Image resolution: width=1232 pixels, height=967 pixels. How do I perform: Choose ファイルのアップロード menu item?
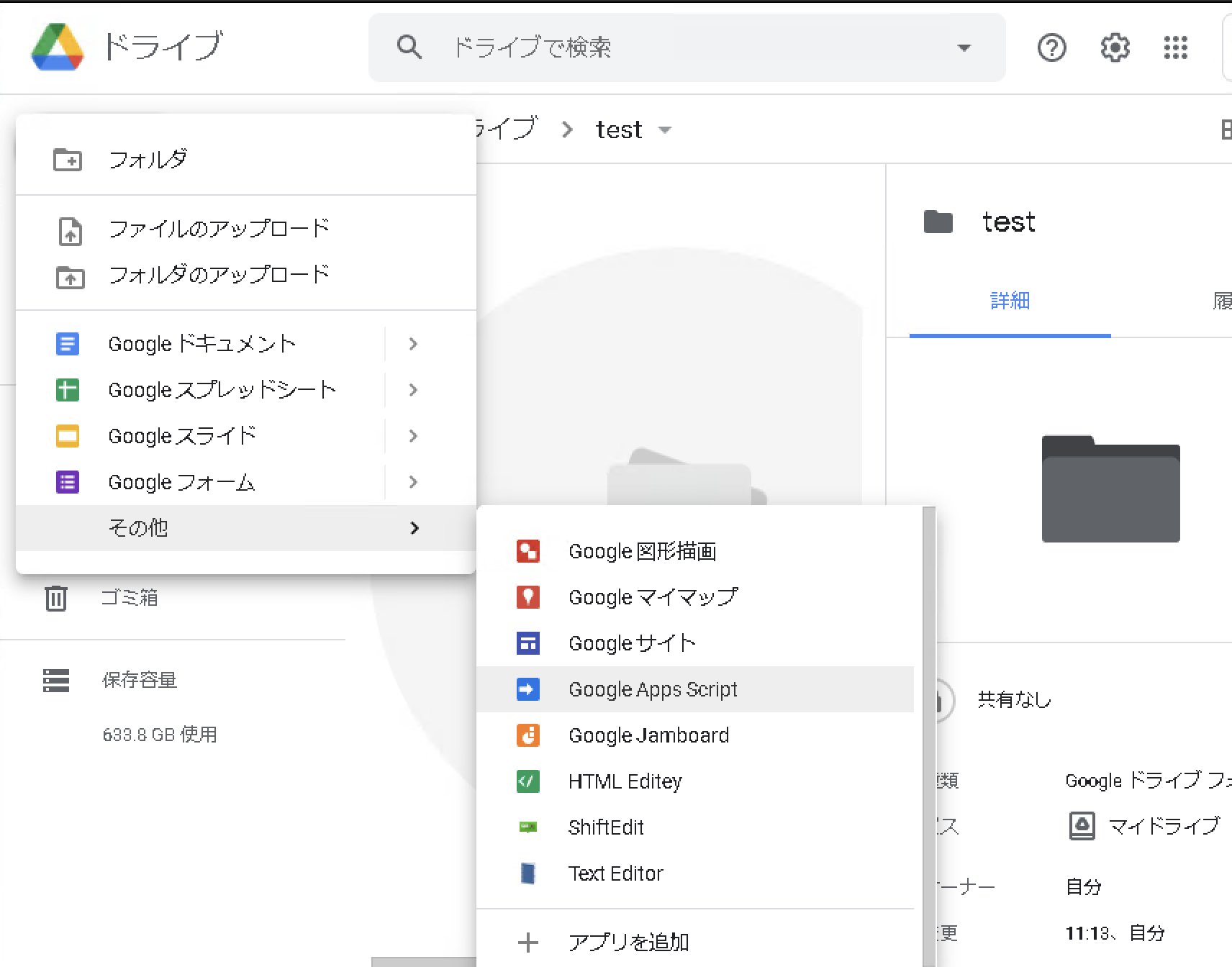click(x=246, y=230)
